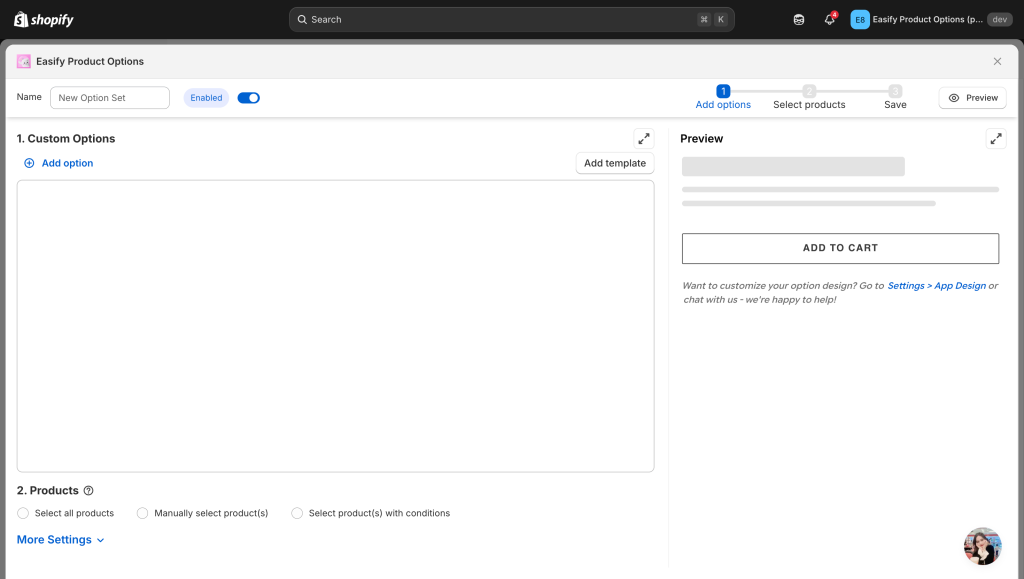Screen dimensions: 1024x579
Task: Click the Shopify logo in top bar
Action: (43, 19)
